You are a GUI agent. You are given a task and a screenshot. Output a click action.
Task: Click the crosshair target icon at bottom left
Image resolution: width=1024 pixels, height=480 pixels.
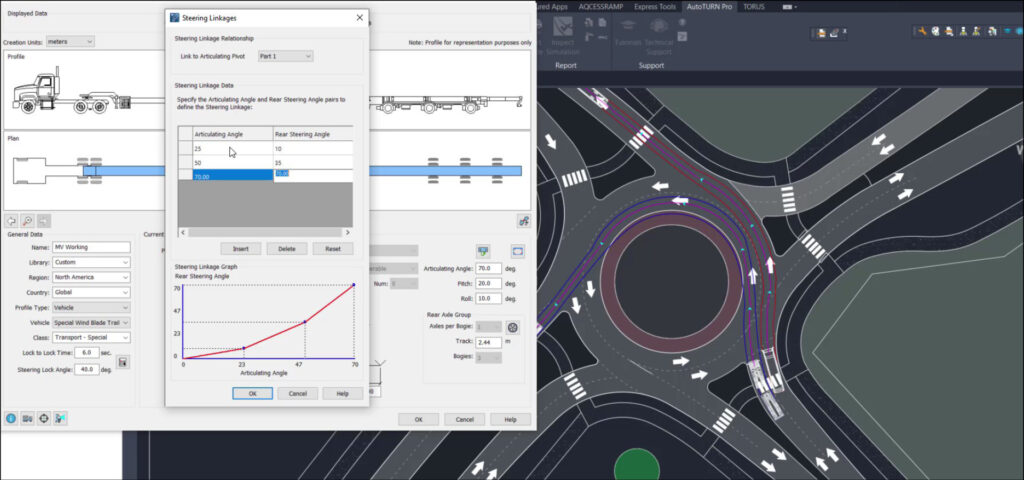click(x=44, y=418)
